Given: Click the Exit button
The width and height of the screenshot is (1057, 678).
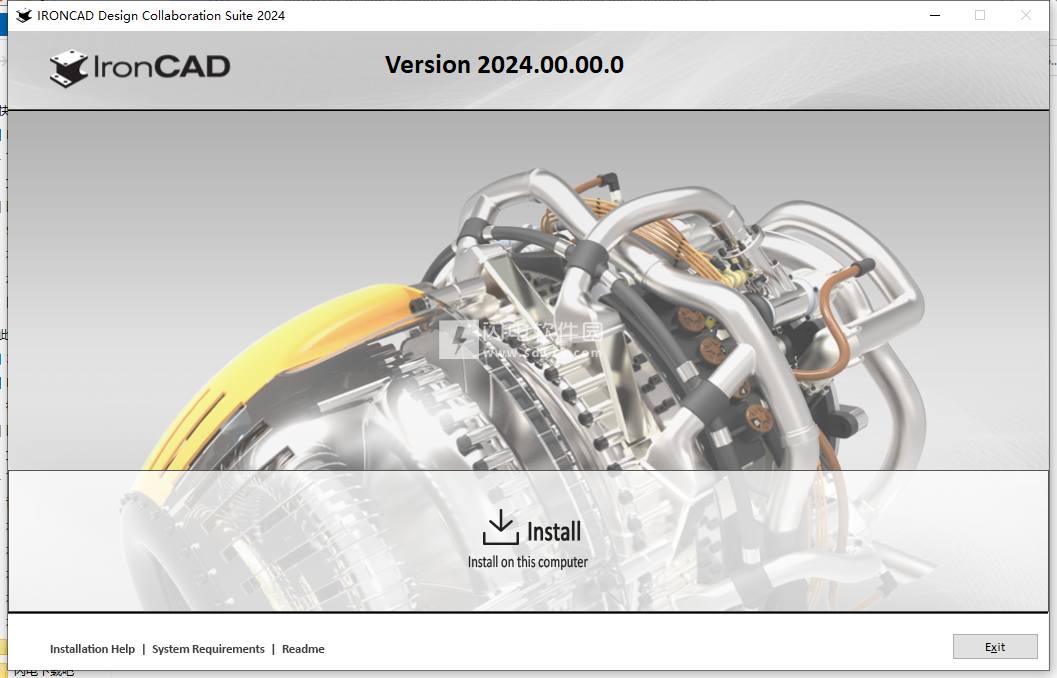Looking at the screenshot, I should point(995,647).
